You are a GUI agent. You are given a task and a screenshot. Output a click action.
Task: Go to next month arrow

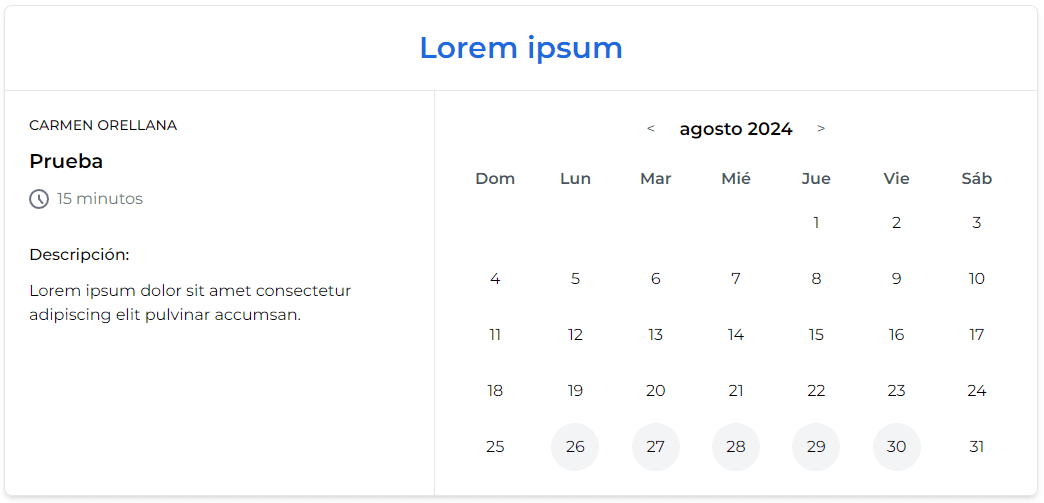821,129
